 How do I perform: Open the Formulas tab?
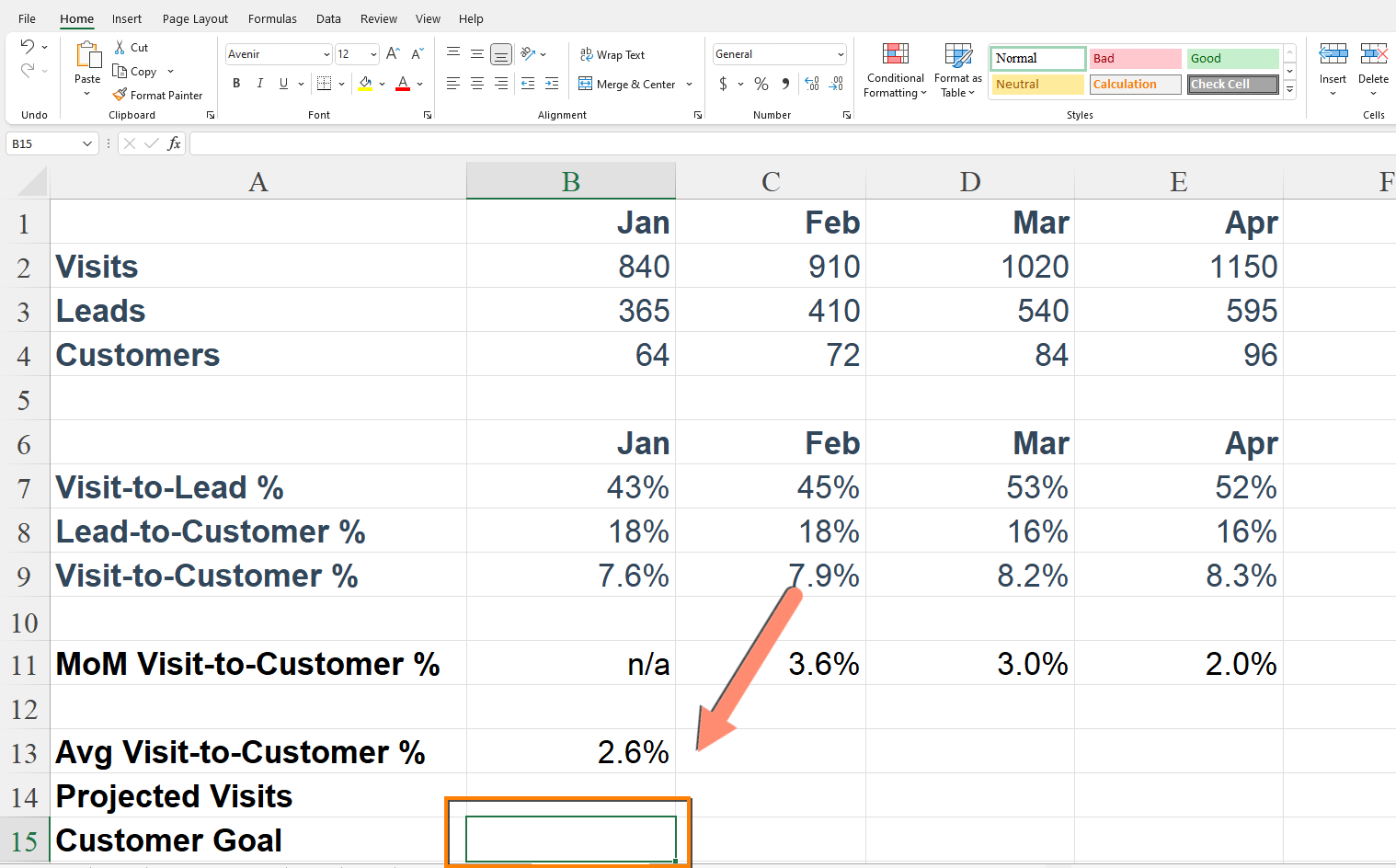(272, 18)
